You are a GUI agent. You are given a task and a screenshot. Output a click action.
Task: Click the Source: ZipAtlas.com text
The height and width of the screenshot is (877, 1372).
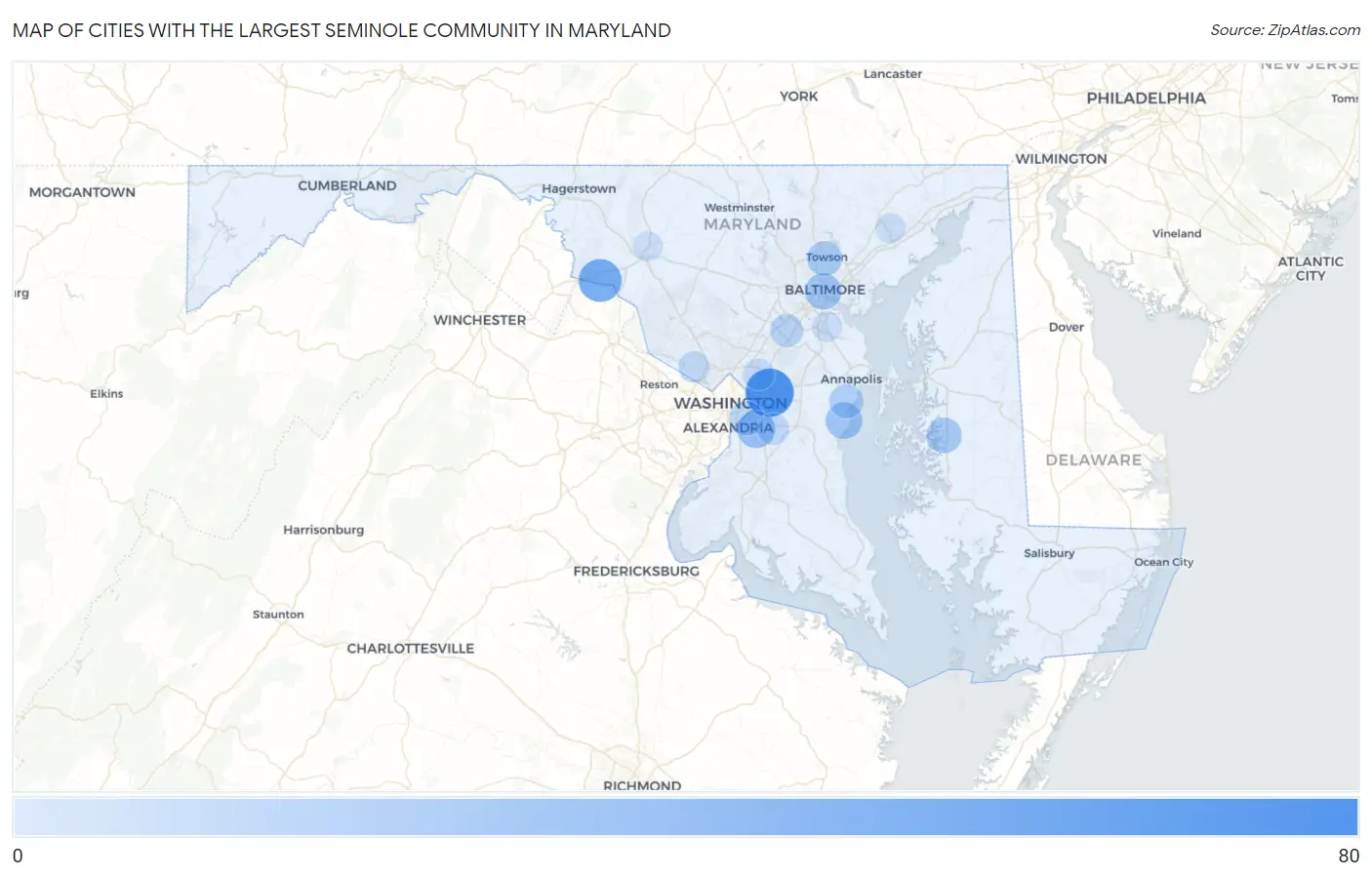(x=1285, y=30)
